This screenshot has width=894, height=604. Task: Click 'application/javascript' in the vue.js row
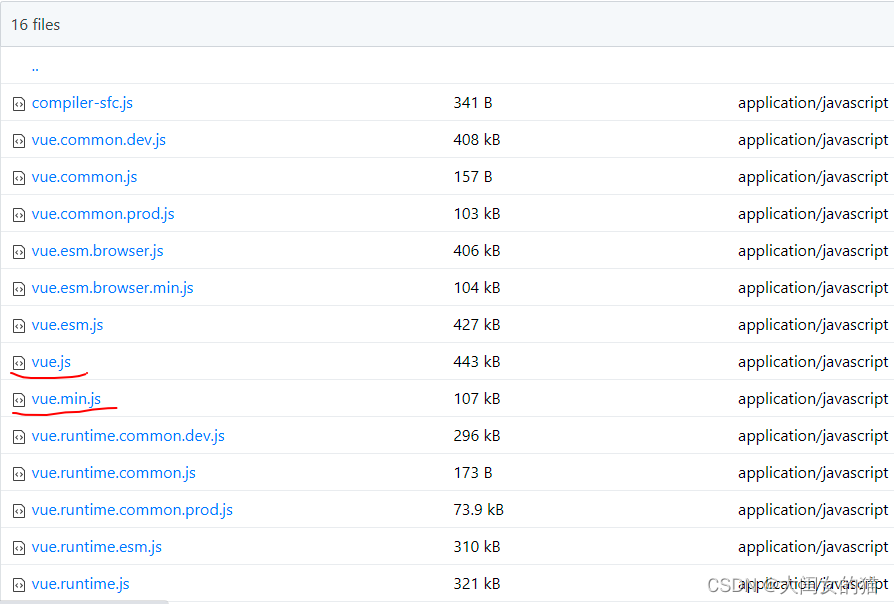point(813,363)
